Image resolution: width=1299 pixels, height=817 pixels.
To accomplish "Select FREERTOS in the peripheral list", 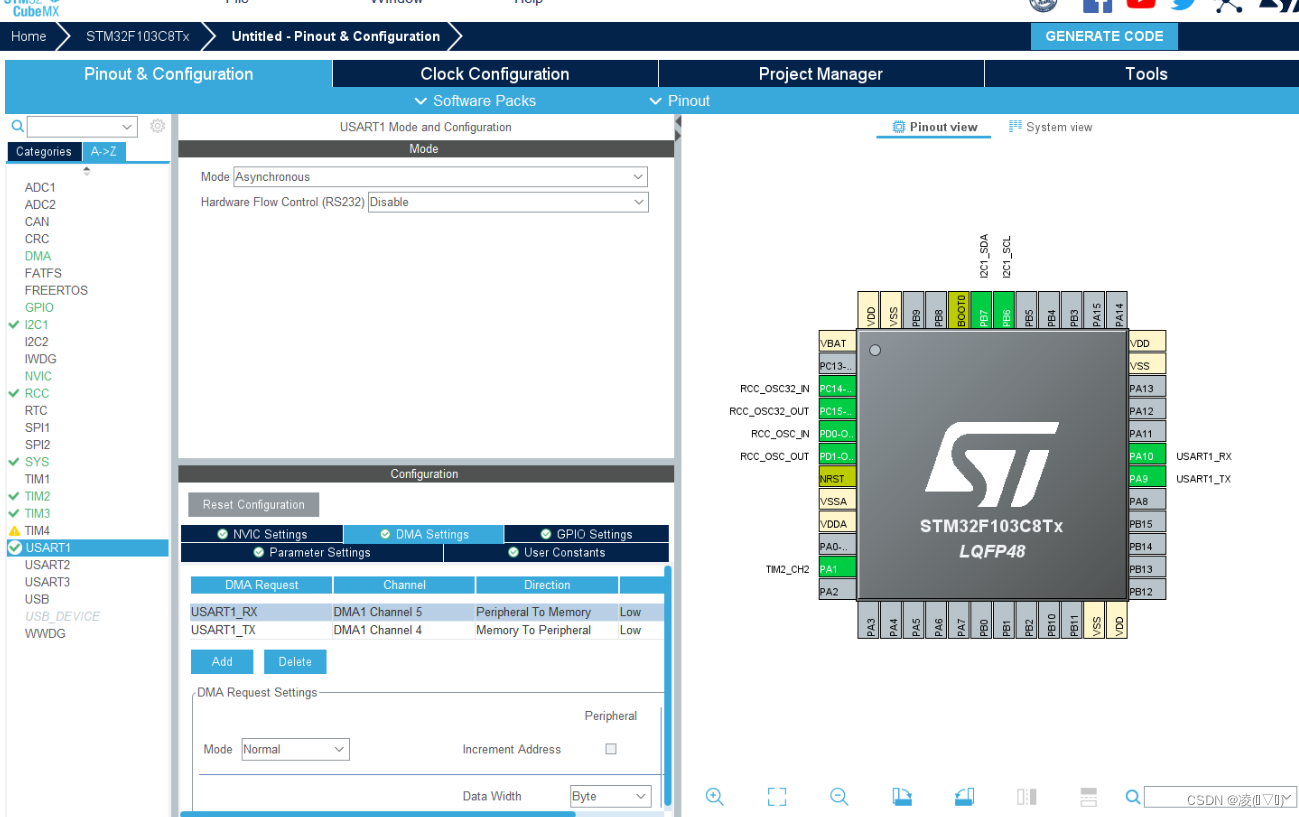I will point(56,290).
